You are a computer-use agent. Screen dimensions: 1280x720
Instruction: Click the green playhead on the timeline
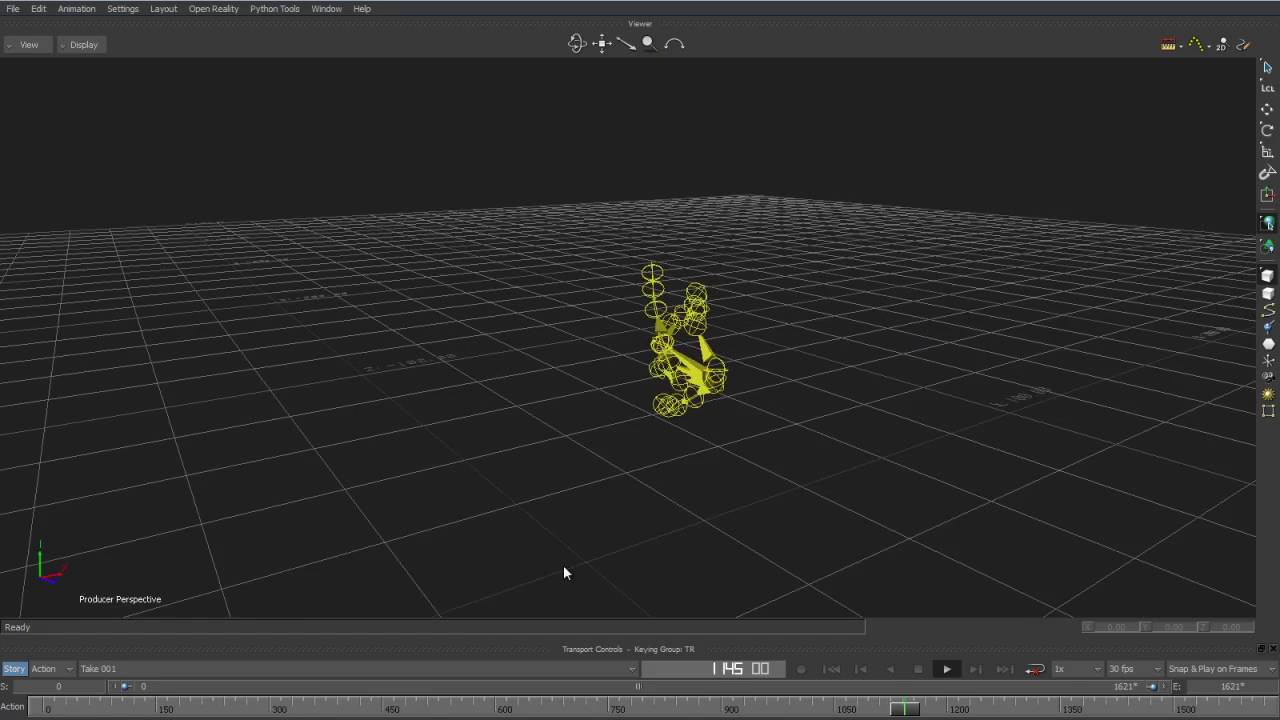pyautogui.click(x=904, y=708)
